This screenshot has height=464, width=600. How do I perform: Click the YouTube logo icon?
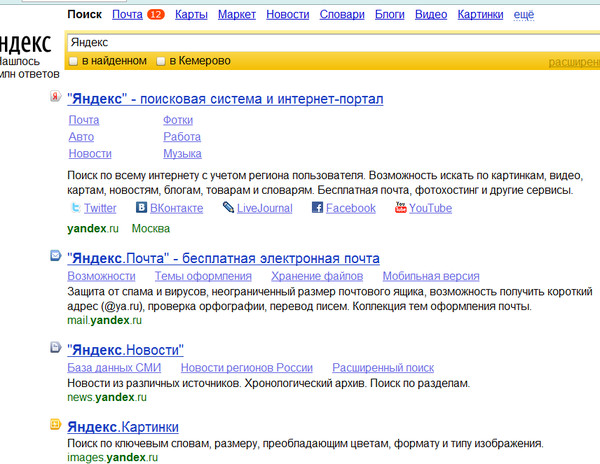pyautogui.click(x=401, y=207)
